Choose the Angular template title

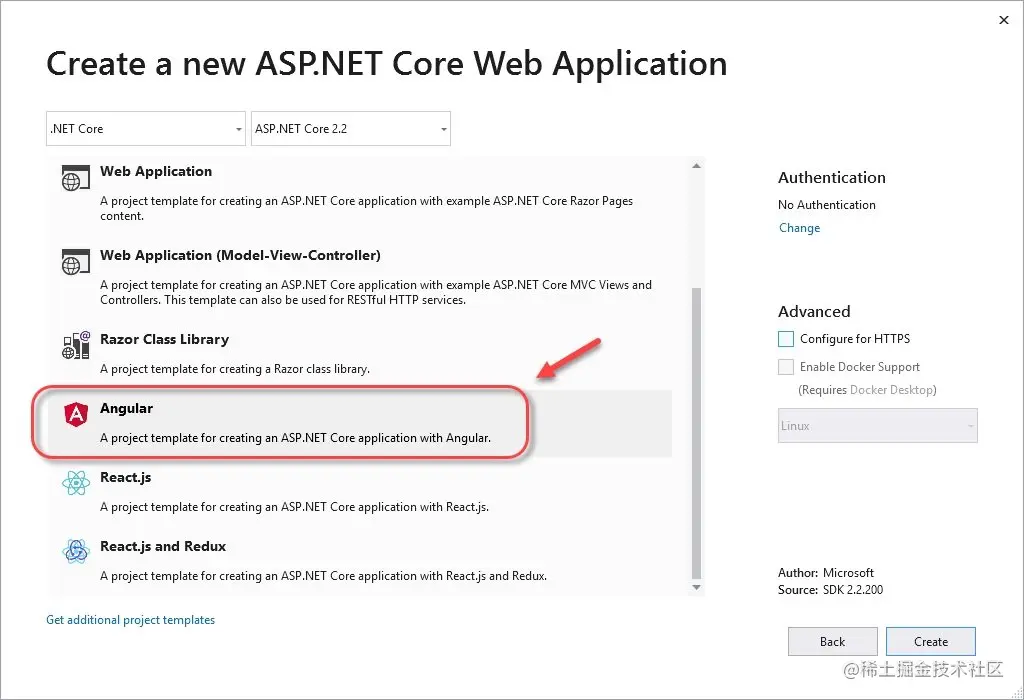[126, 408]
